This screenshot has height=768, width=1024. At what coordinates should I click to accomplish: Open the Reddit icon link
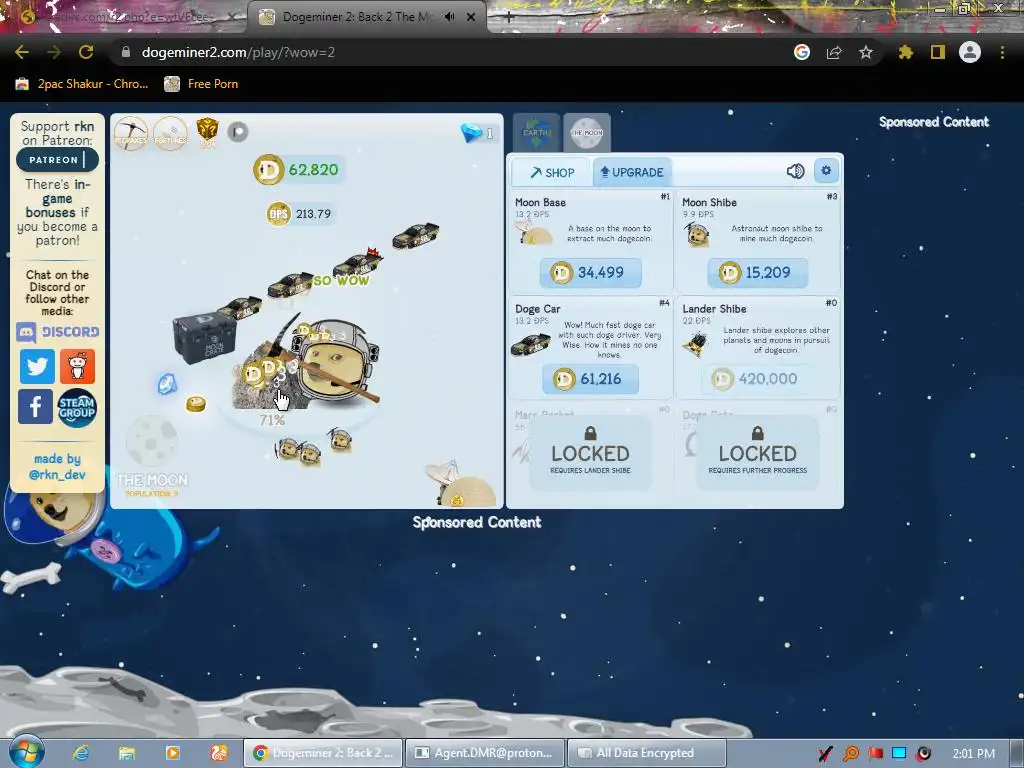click(x=77, y=366)
